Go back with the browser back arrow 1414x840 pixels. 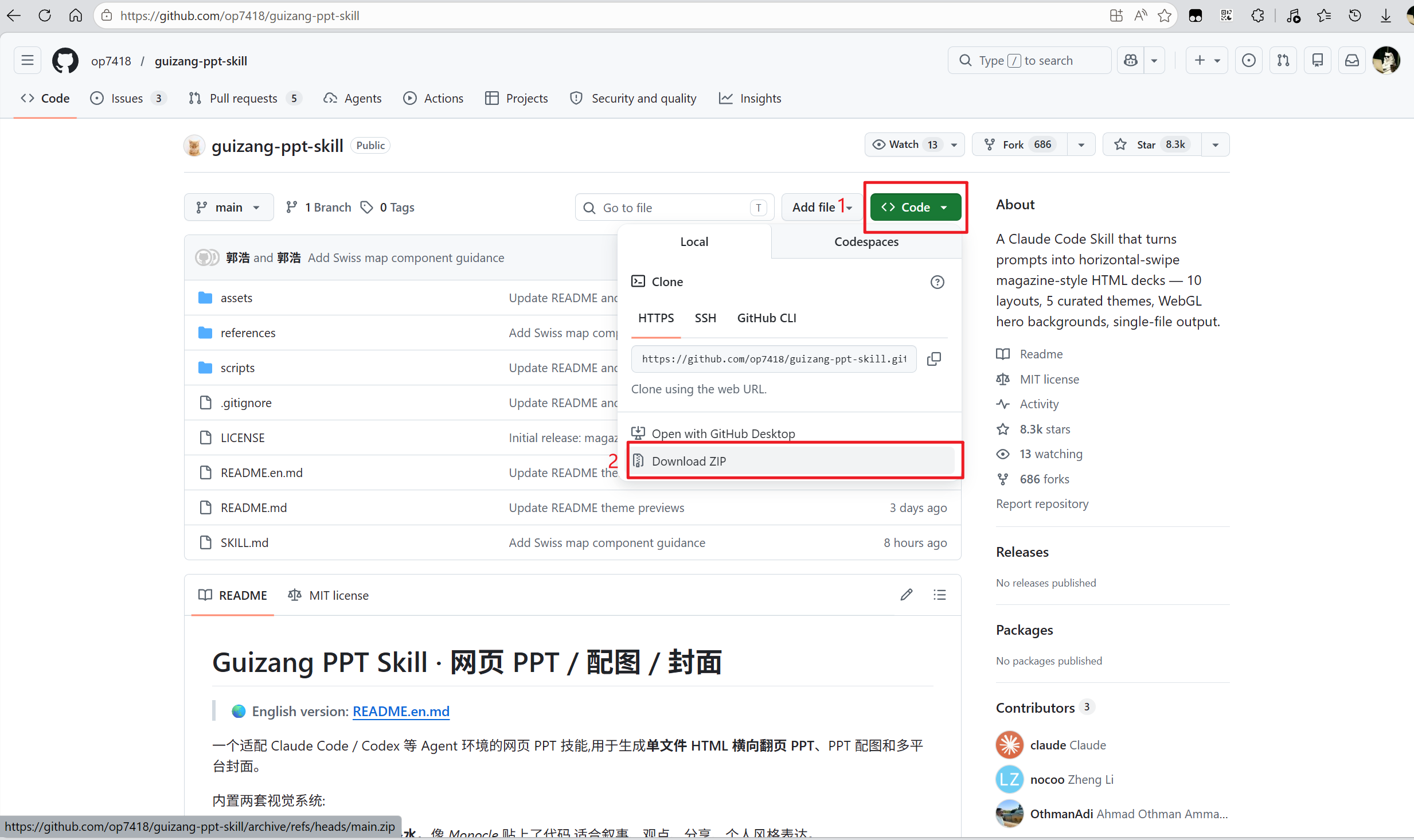(x=14, y=15)
